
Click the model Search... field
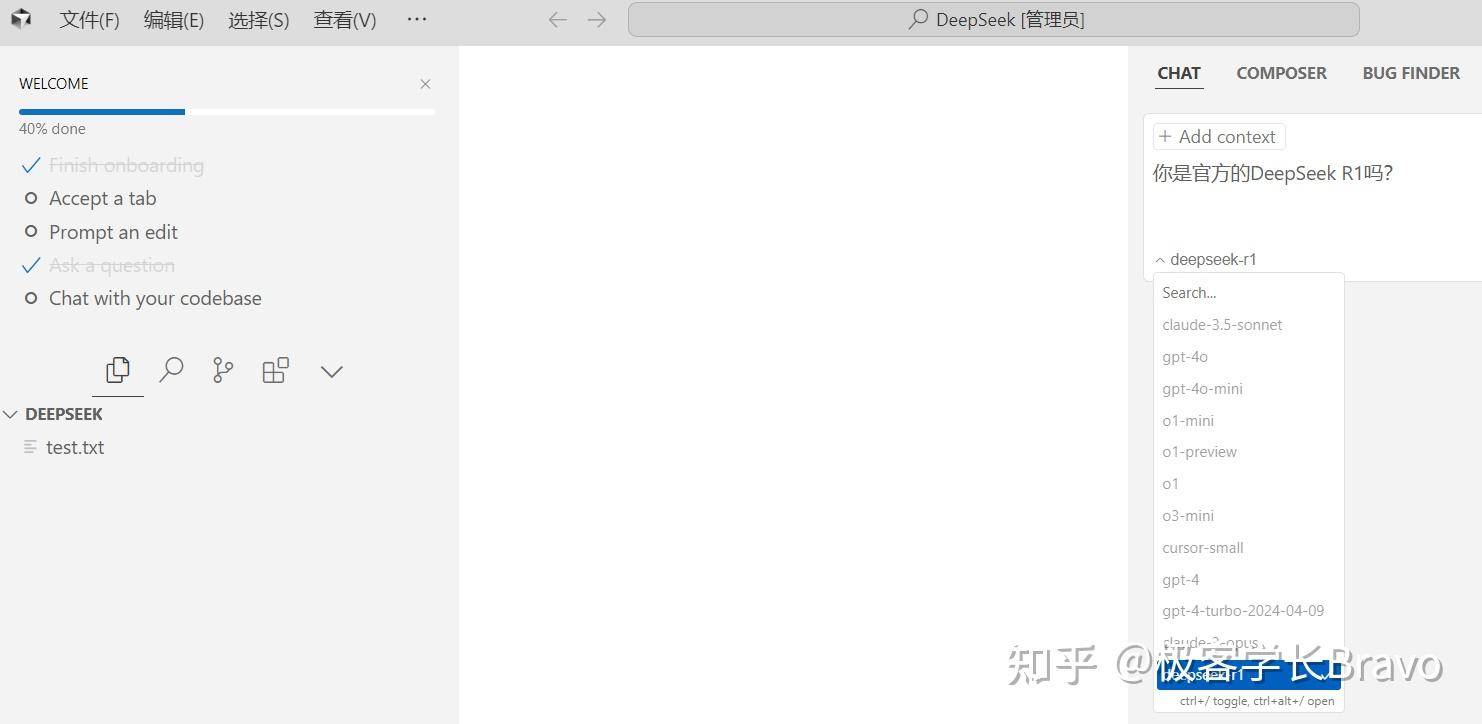click(x=1248, y=293)
